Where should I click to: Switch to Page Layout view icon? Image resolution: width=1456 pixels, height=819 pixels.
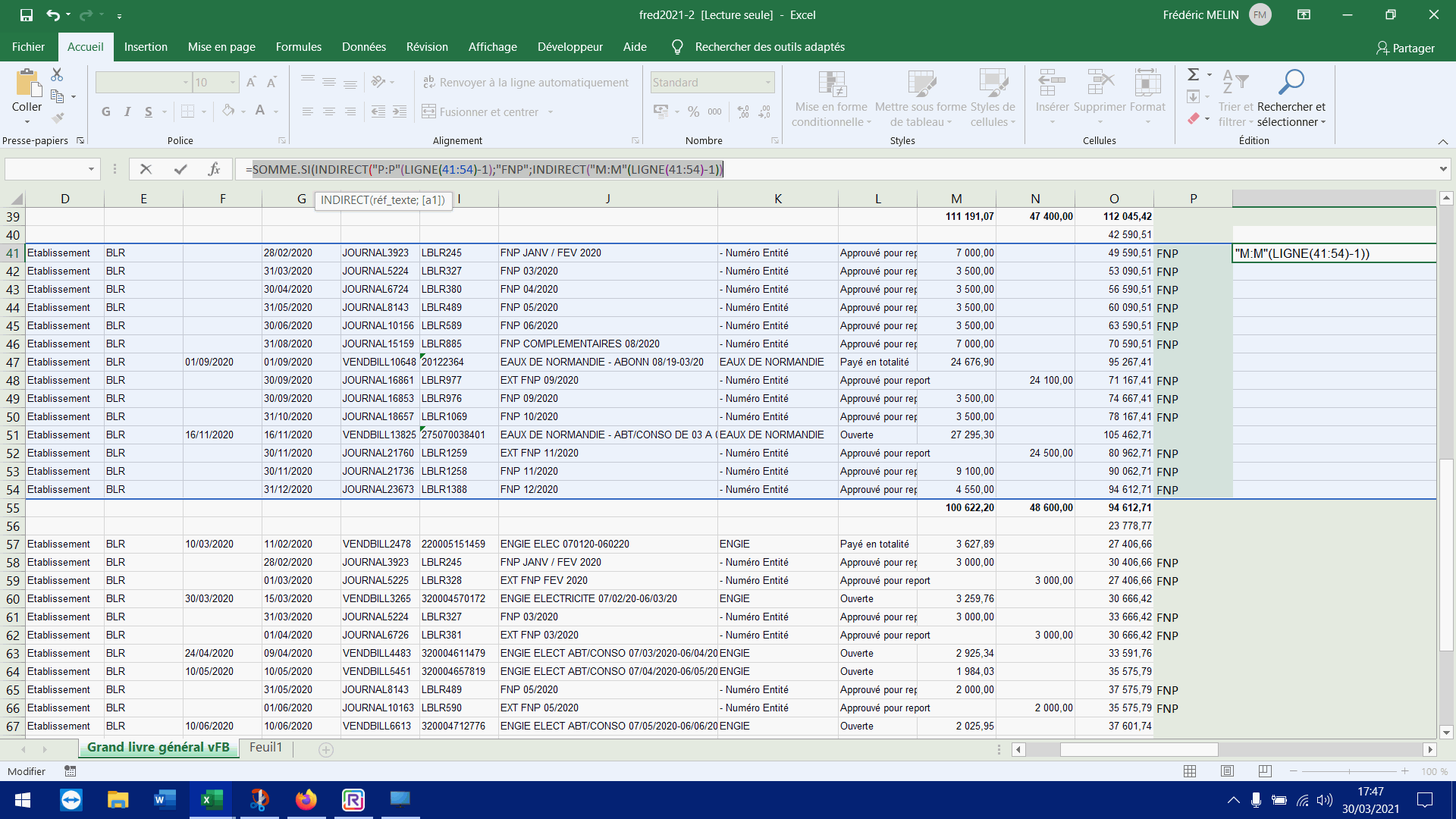(1227, 771)
